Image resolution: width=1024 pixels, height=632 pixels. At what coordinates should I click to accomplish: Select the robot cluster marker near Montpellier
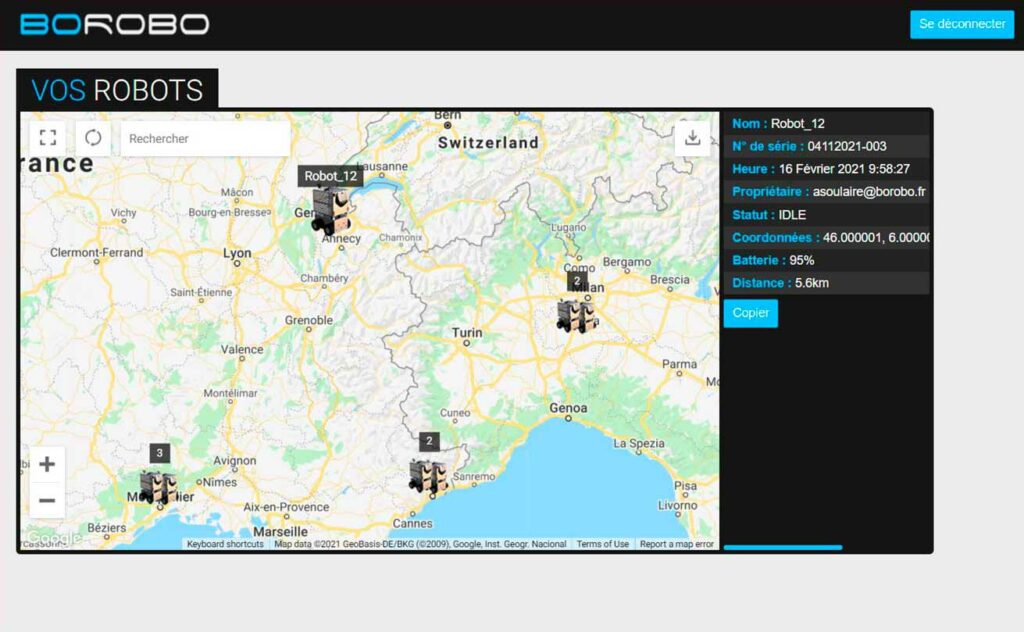point(159,487)
